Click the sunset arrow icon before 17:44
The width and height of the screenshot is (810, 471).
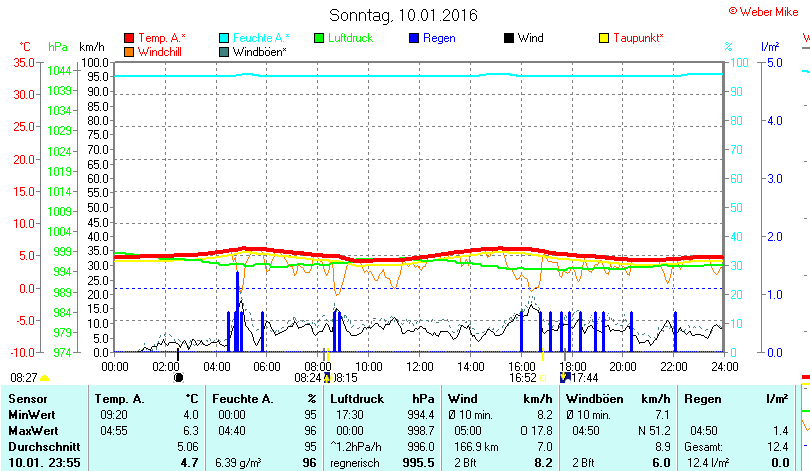click(x=565, y=377)
